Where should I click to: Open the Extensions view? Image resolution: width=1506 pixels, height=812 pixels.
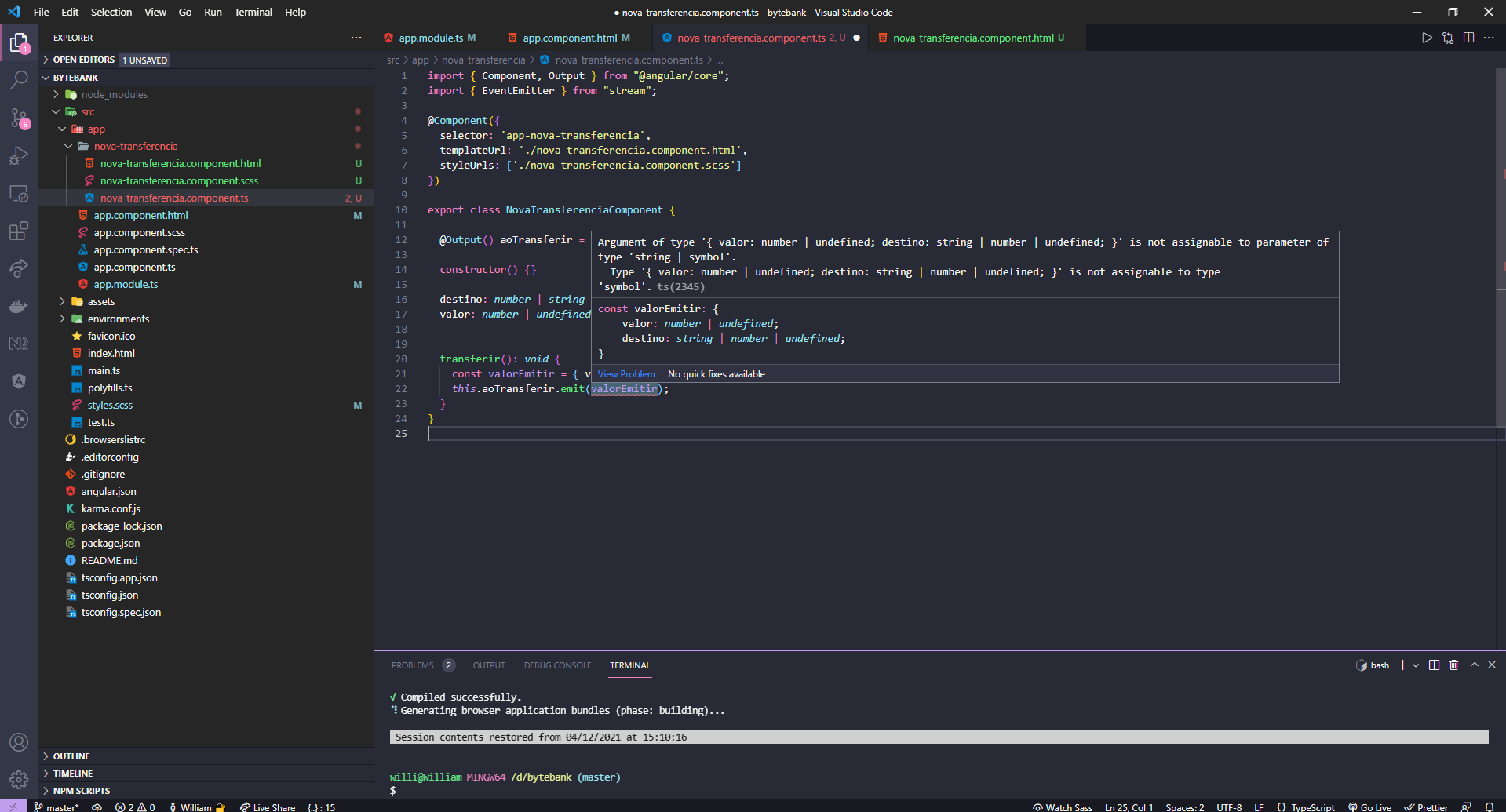click(x=19, y=231)
